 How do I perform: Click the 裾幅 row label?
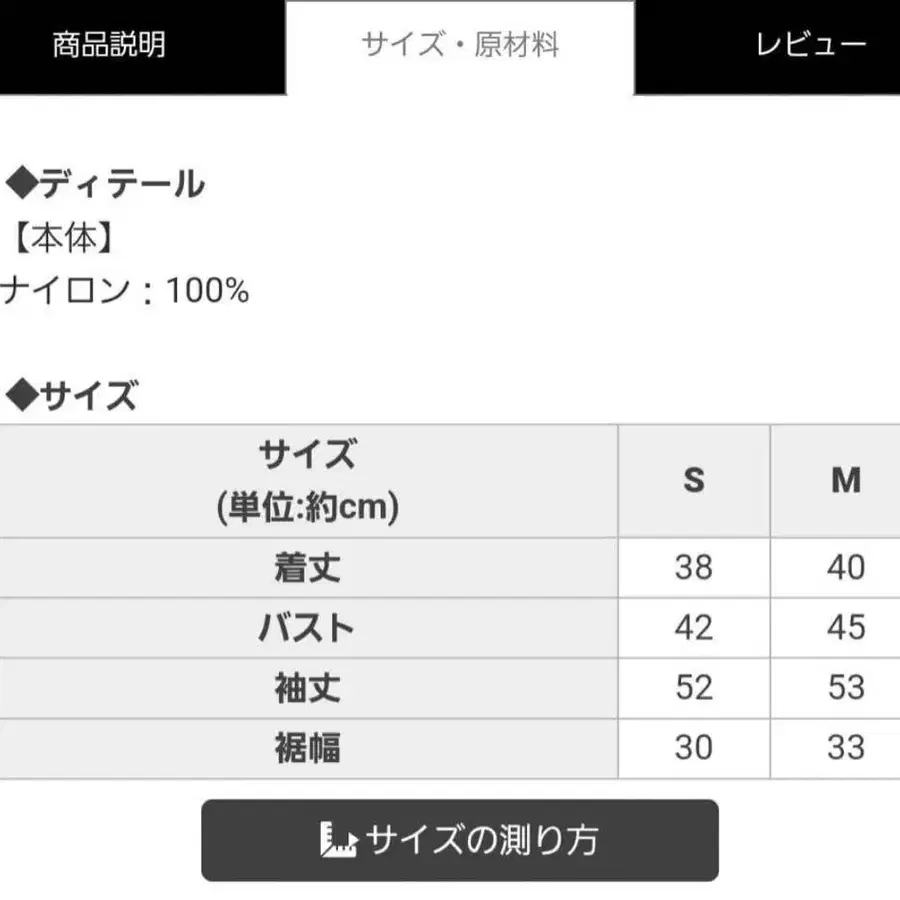click(308, 748)
